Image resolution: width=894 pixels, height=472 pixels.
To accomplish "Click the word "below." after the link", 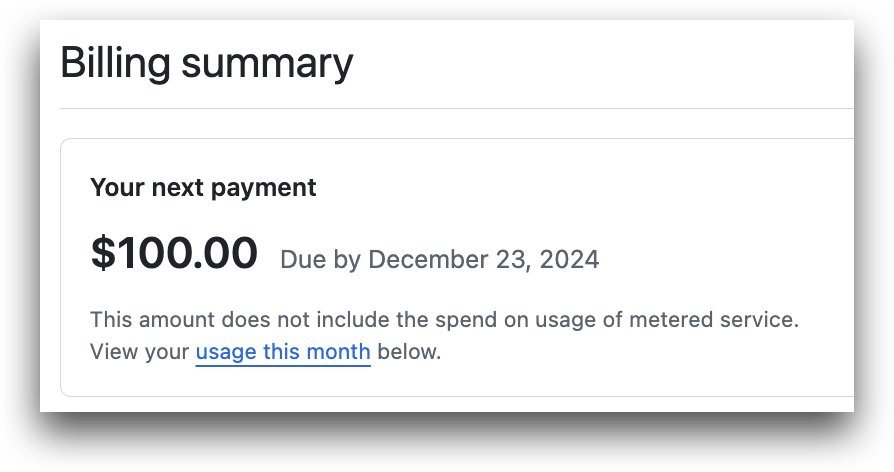I will pos(409,352).
